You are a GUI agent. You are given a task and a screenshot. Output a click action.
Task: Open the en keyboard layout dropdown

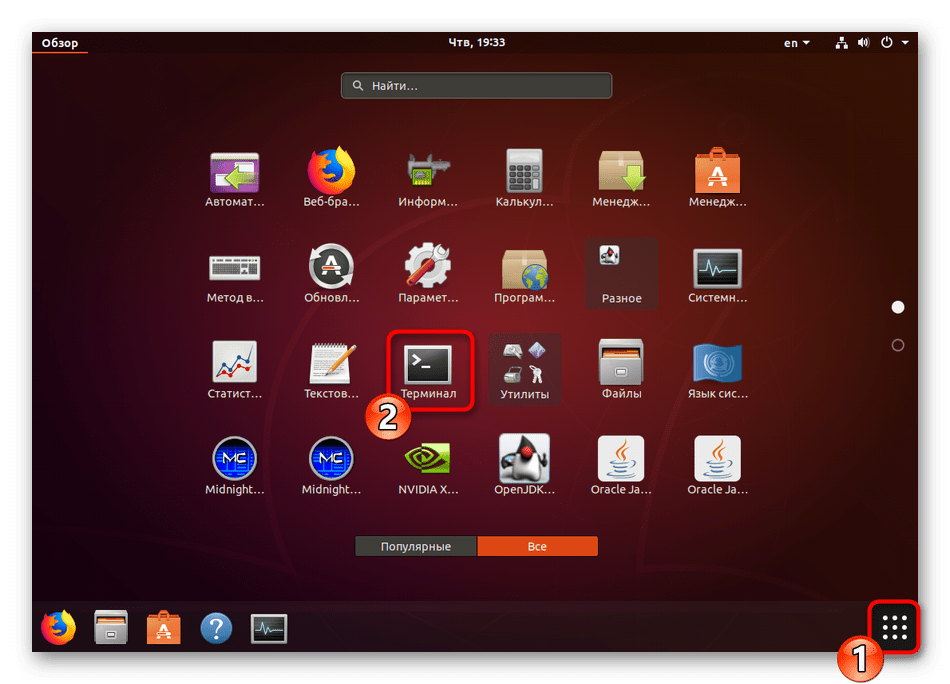(796, 43)
